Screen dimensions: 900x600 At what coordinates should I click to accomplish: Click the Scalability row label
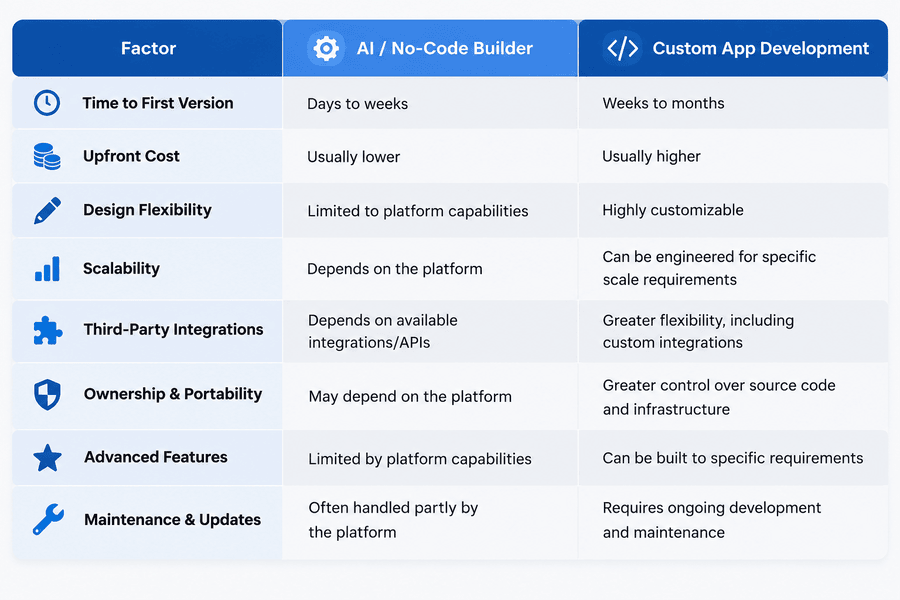[122, 269]
